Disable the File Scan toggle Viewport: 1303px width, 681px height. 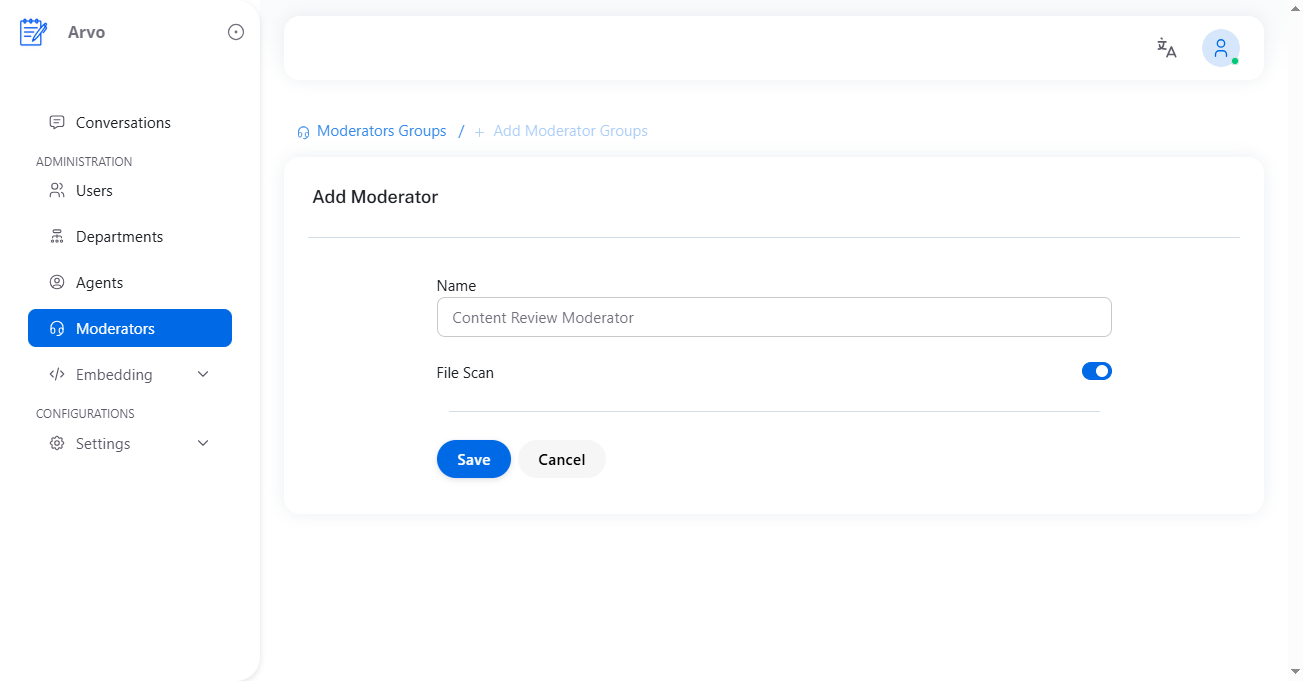coord(1097,371)
